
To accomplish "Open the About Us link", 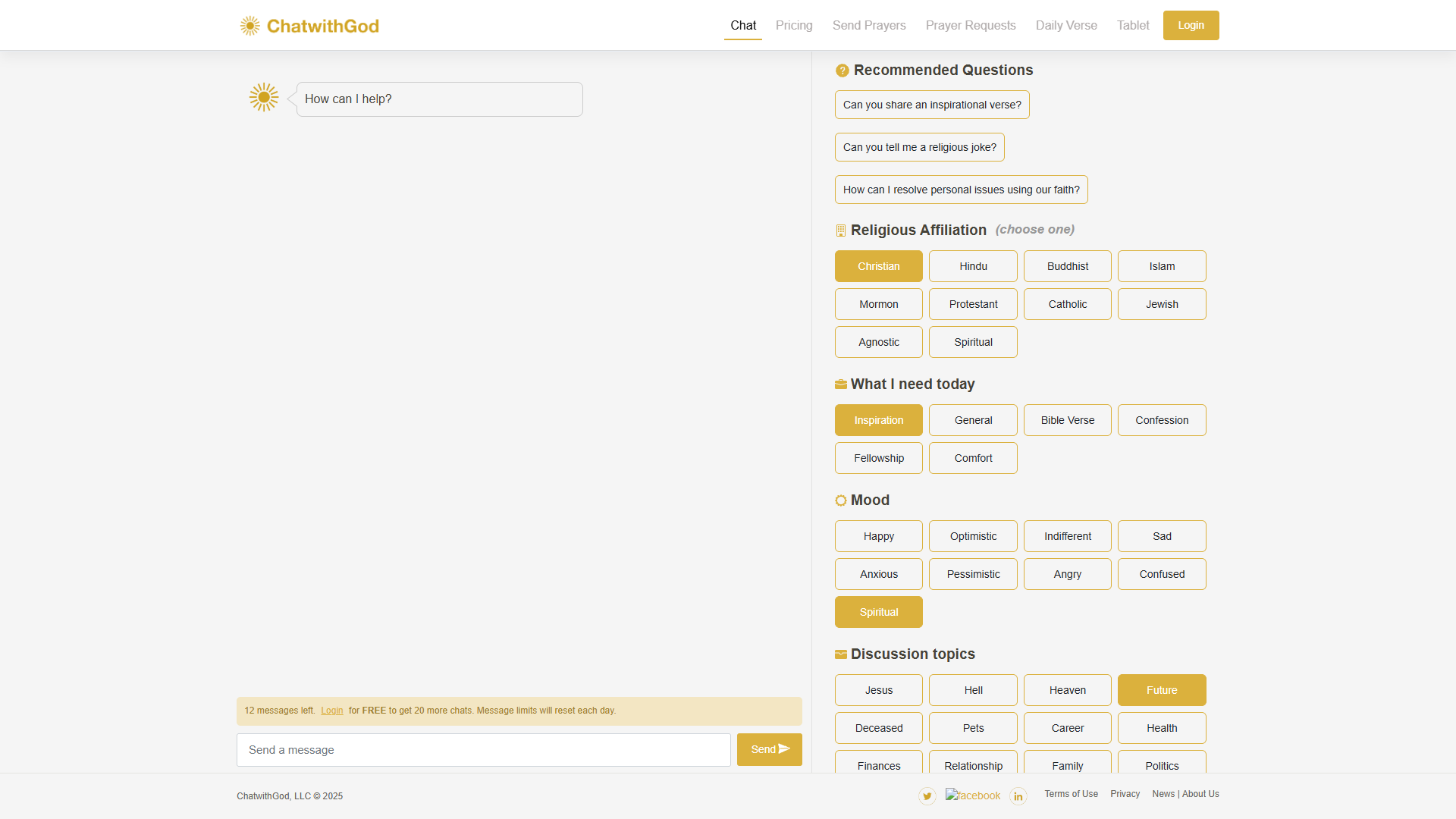I will tap(1200, 794).
